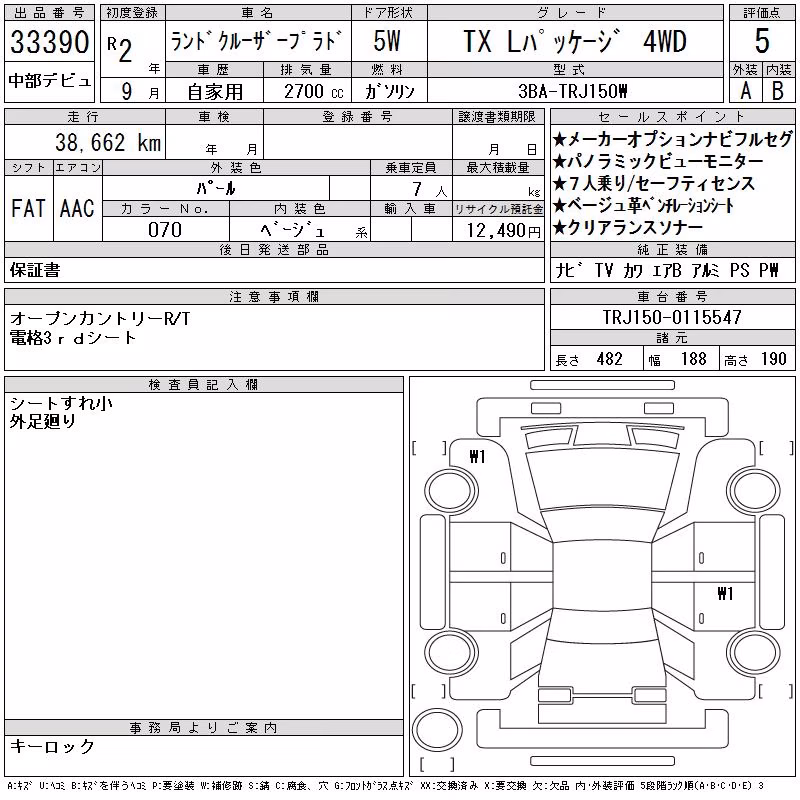Select the 保証書 entry
This screenshot has height=800, width=800.
pos(35,270)
